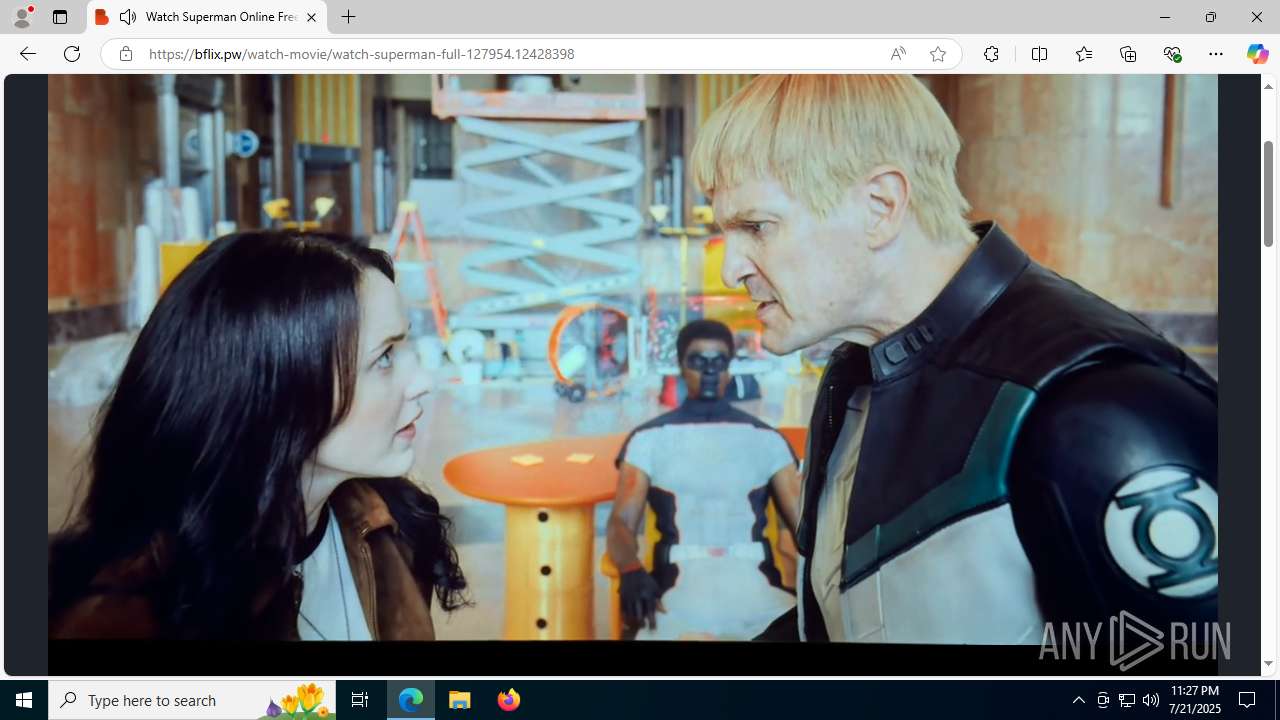This screenshot has width=1280, height=720.
Task: Open the Collections panel
Action: click(x=1128, y=54)
